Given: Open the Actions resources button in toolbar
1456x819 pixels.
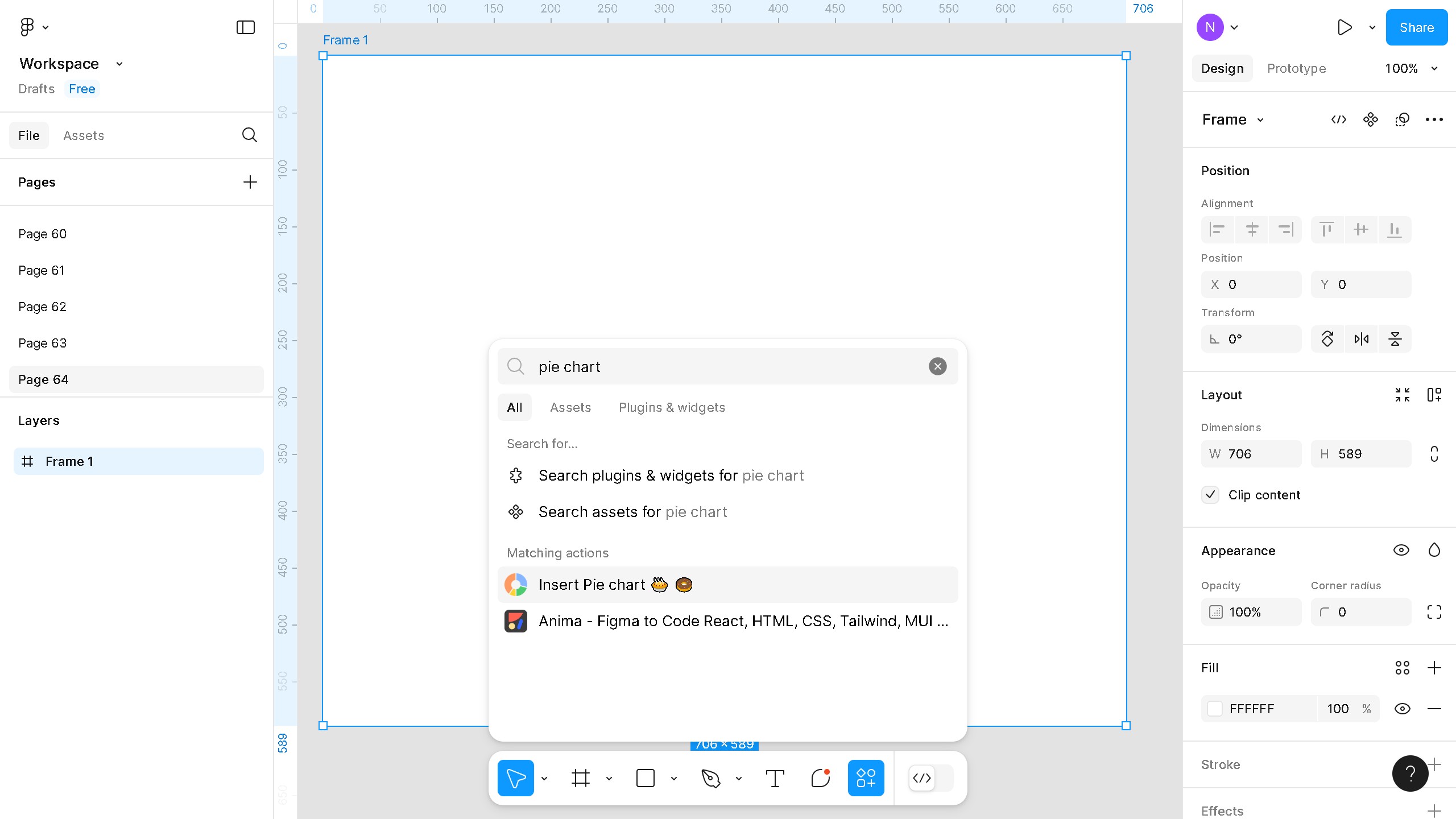Looking at the screenshot, I should tap(866, 778).
